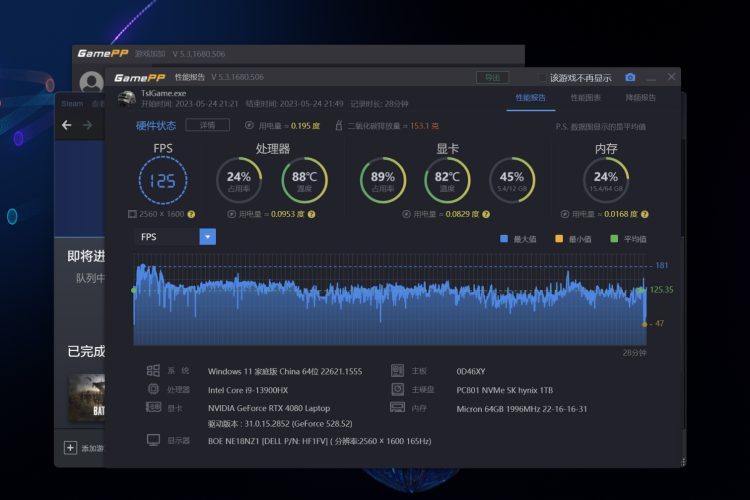Viewport: 750px width, 500px height.
Task: Click the 125.35 average FPS marker
Action: (662, 289)
